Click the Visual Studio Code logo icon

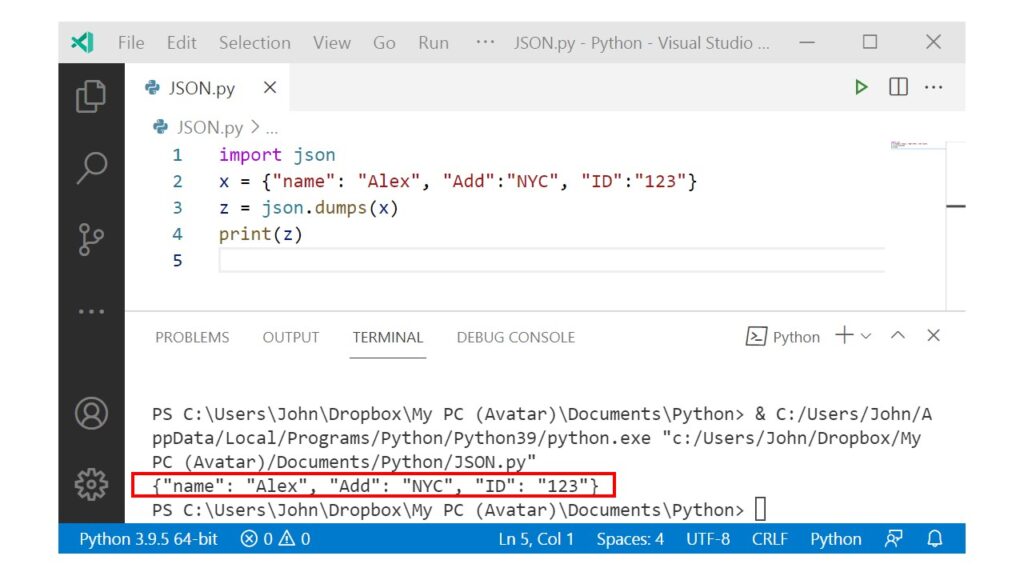tap(83, 42)
